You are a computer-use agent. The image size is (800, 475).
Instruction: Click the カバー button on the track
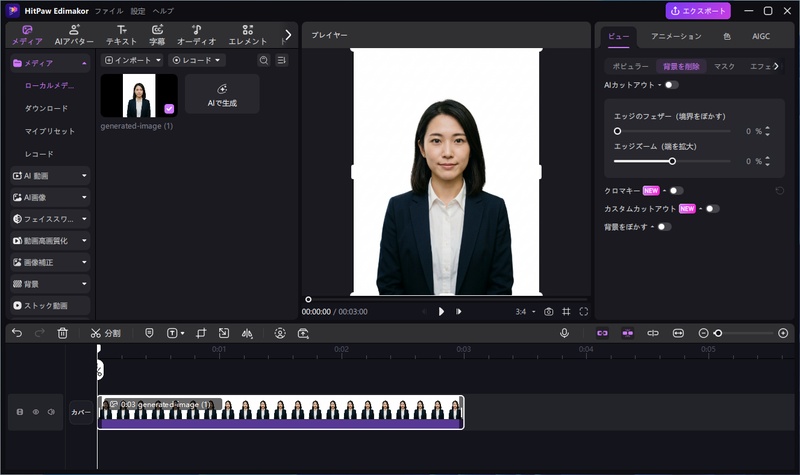81,412
